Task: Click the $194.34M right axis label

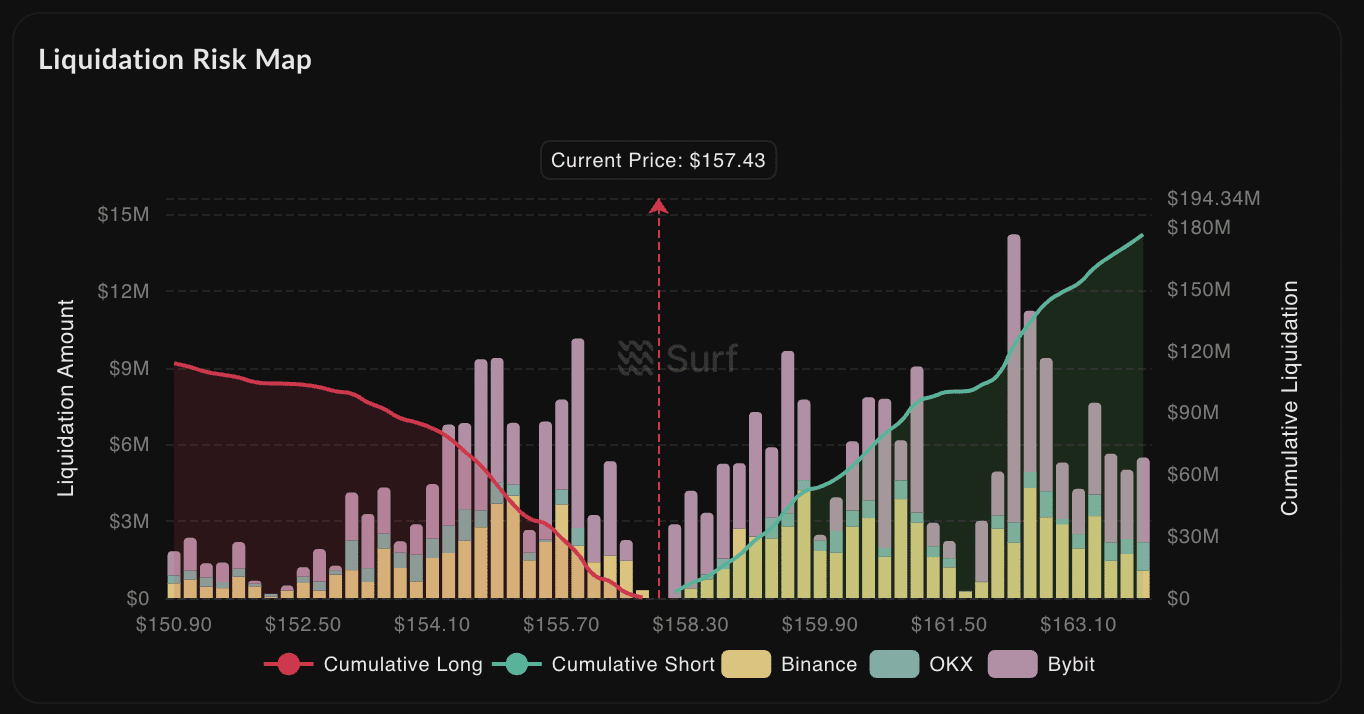Action: coord(1214,199)
